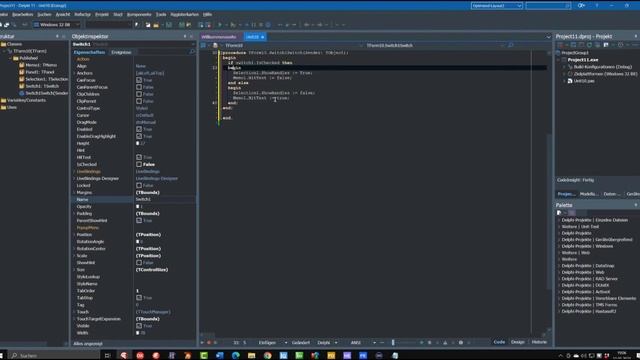Open the Projekt menu
Viewport: 640px width, 360px height.
[102, 14]
